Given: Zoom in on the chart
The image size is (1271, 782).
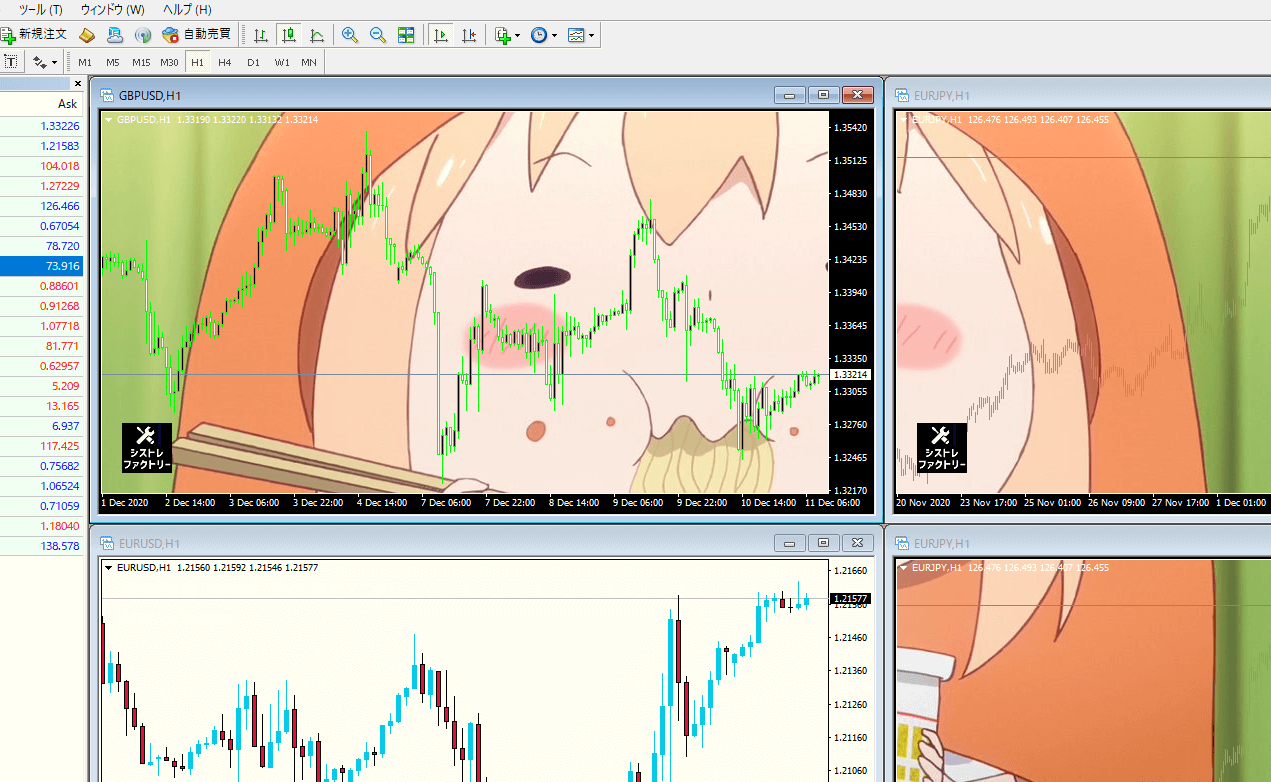Looking at the screenshot, I should pyautogui.click(x=350, y=35).
